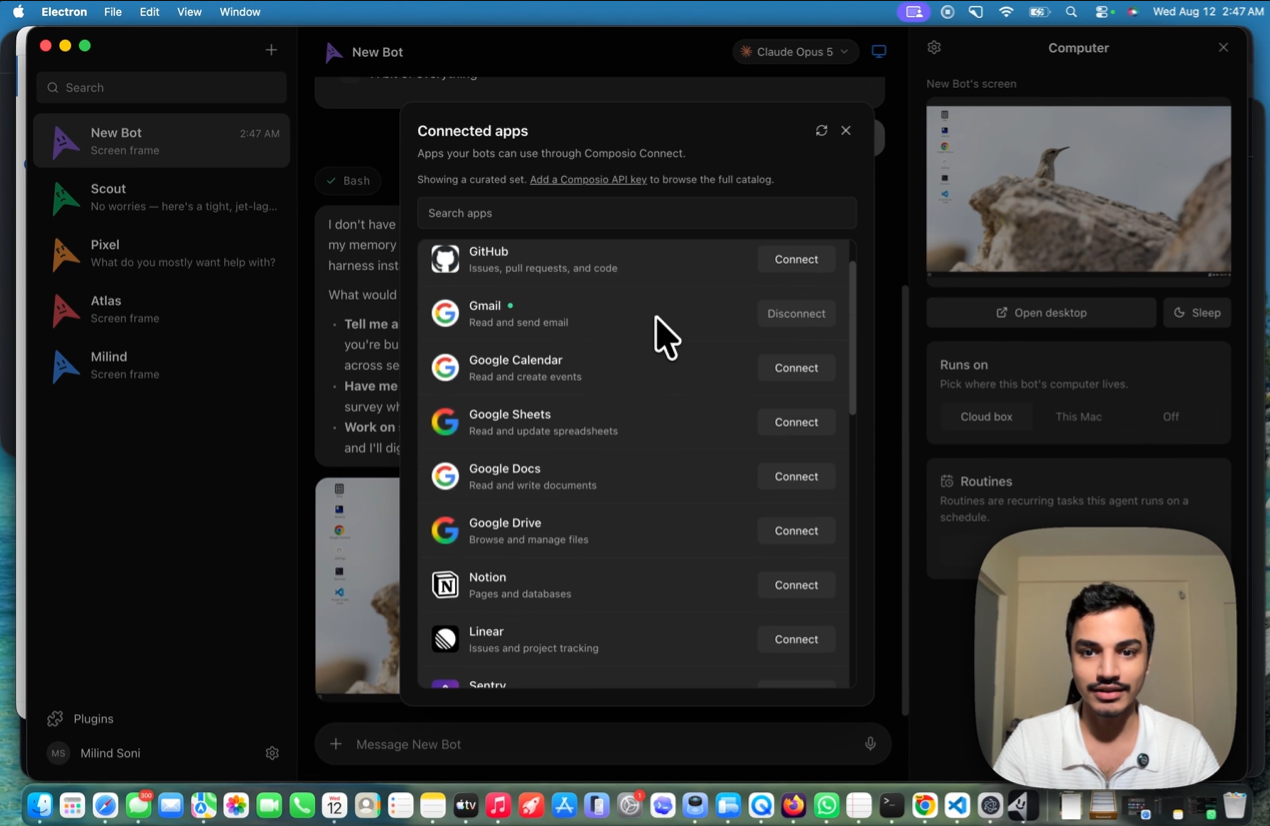Viewport: 1270px width, 826px height.
Task: Open Plugins in the sidebar
Action: coord(80,719)
